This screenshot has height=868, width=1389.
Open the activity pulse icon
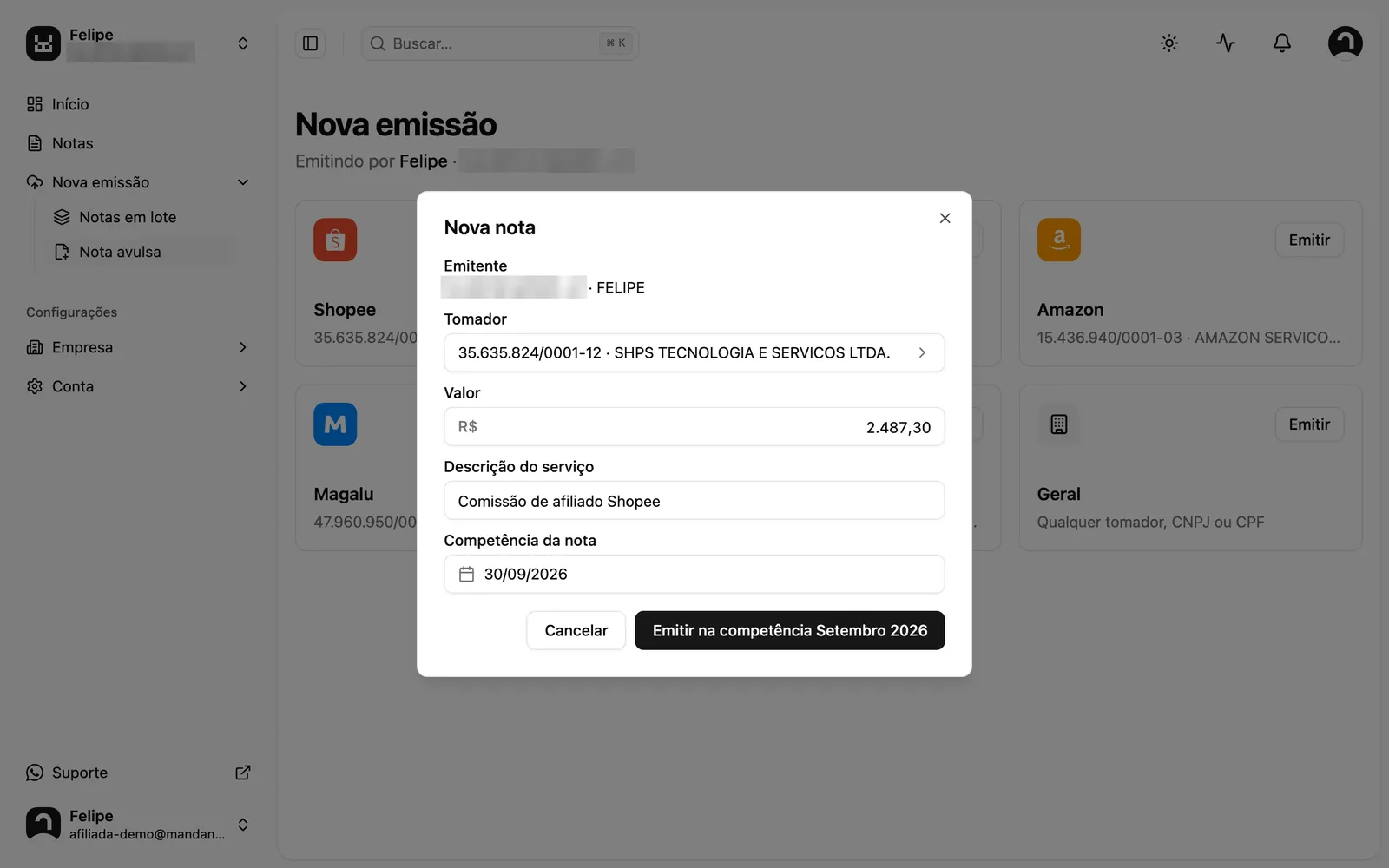tap(1226, 43)
